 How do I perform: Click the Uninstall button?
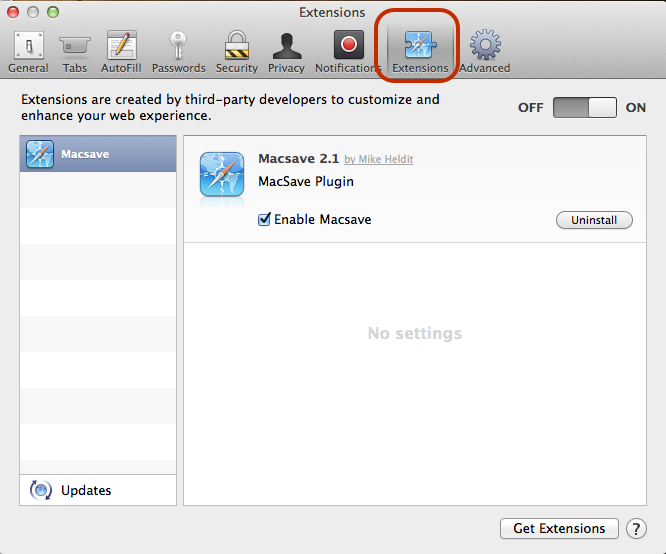594,220
